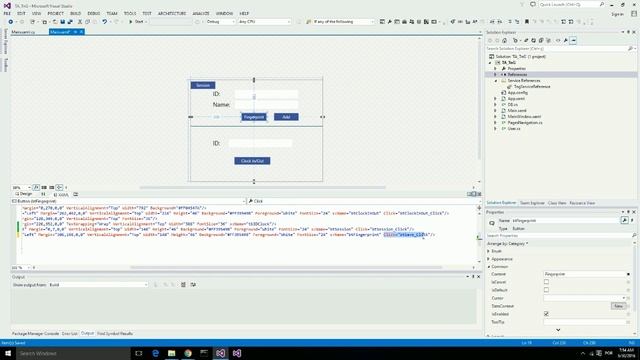Viewport: 640px width, 360px height.
Task: Open the ARCHITECTURE menu
Action: [x=172, y=13]
